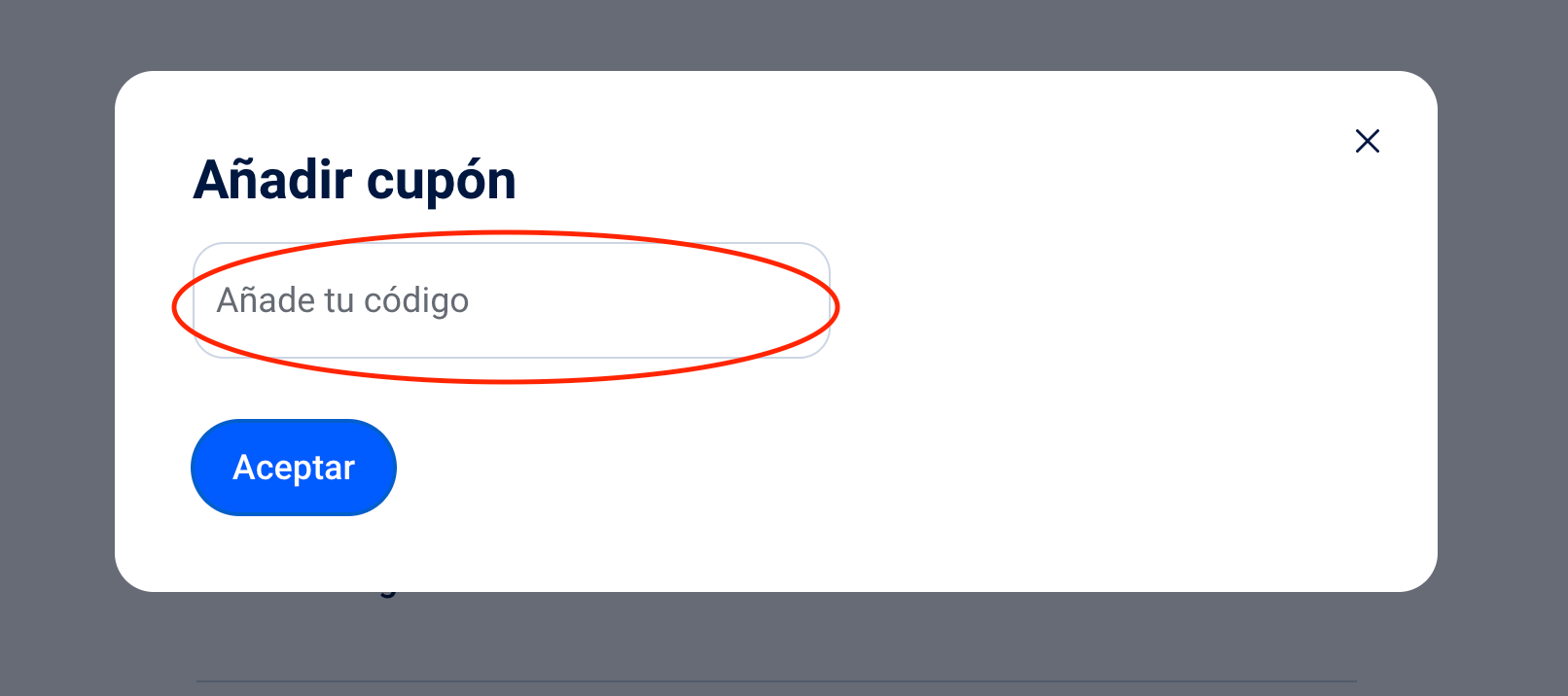Confirm the coupon with Aceptar
Viewport: 1568px width, 696px height.
pos(294,468)
